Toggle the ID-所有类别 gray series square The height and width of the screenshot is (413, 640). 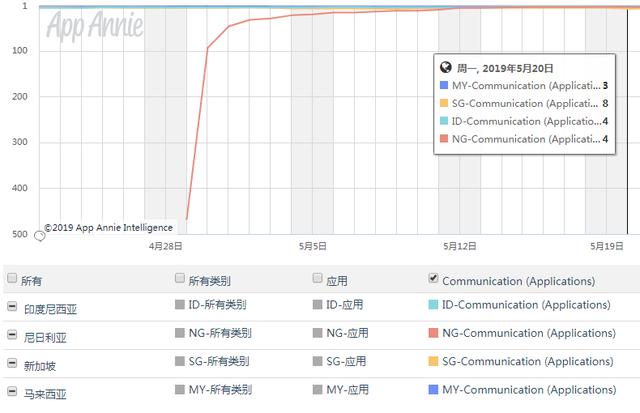coord(180,305)
